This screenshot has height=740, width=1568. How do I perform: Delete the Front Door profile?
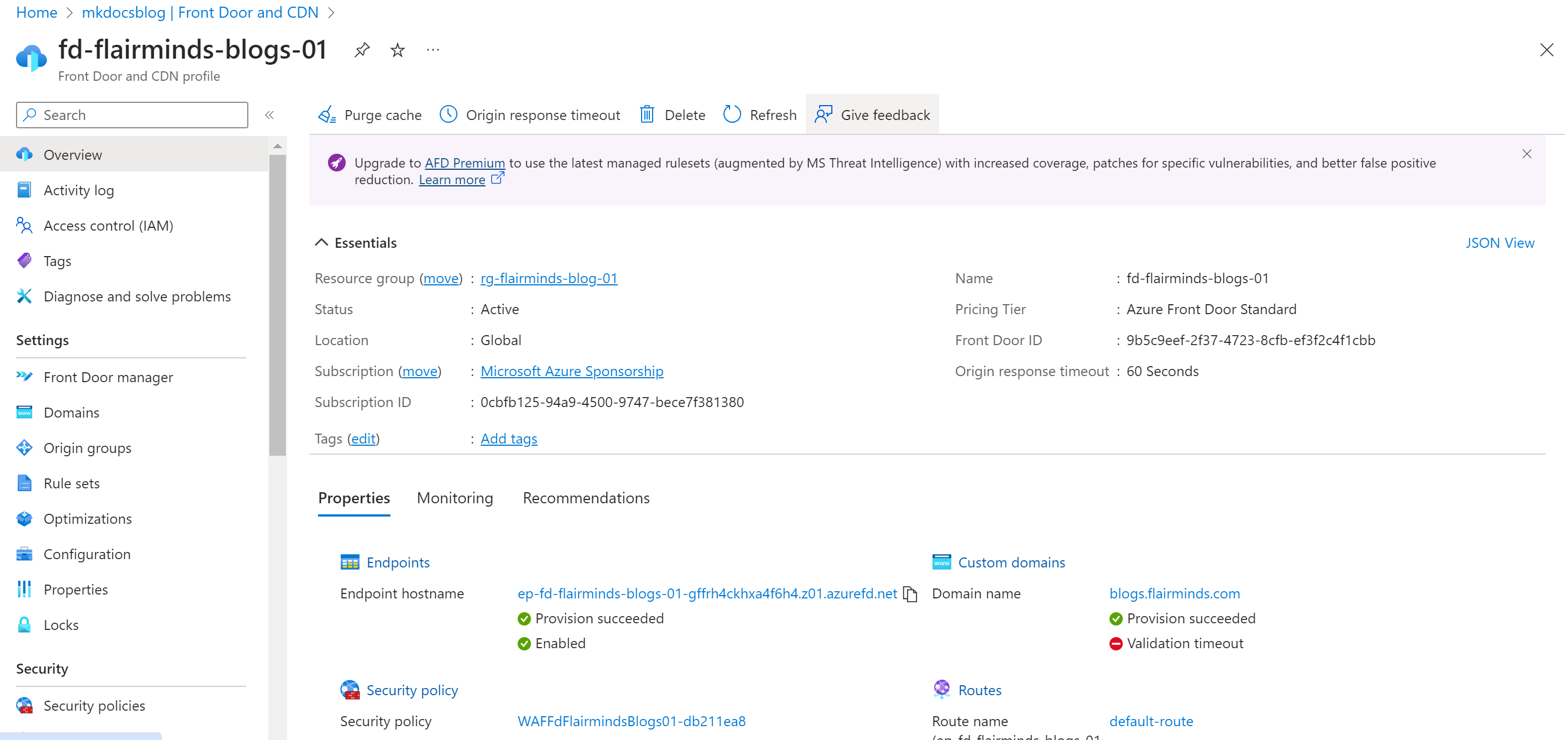pyautogui.click(x=672, y=115)
